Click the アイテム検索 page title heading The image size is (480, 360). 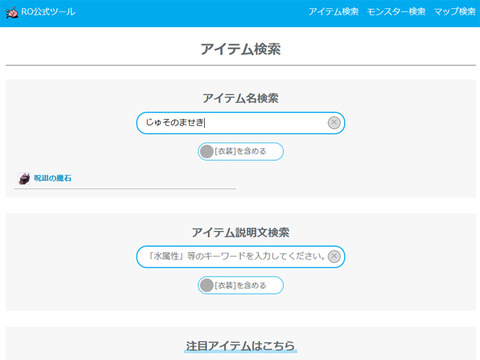pyautogui.click(x=240, y=49)
